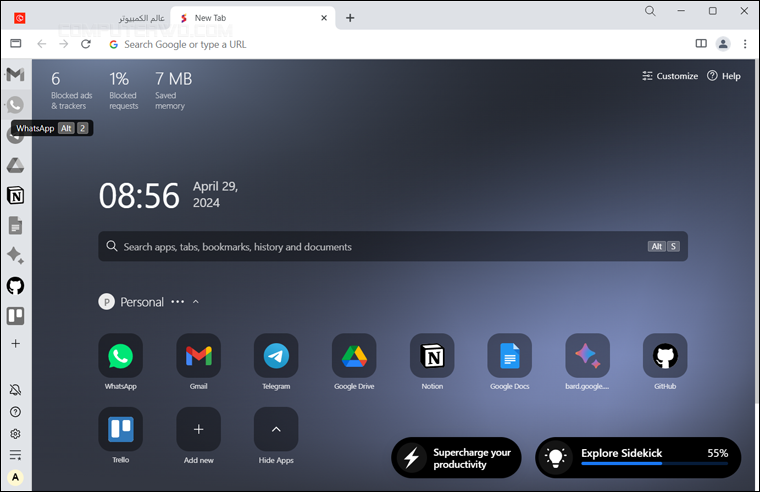The width and height of the screenshot is (760, 492).
Task: Open the sessions list icon in sidebar
Action: tap(16, 455)
